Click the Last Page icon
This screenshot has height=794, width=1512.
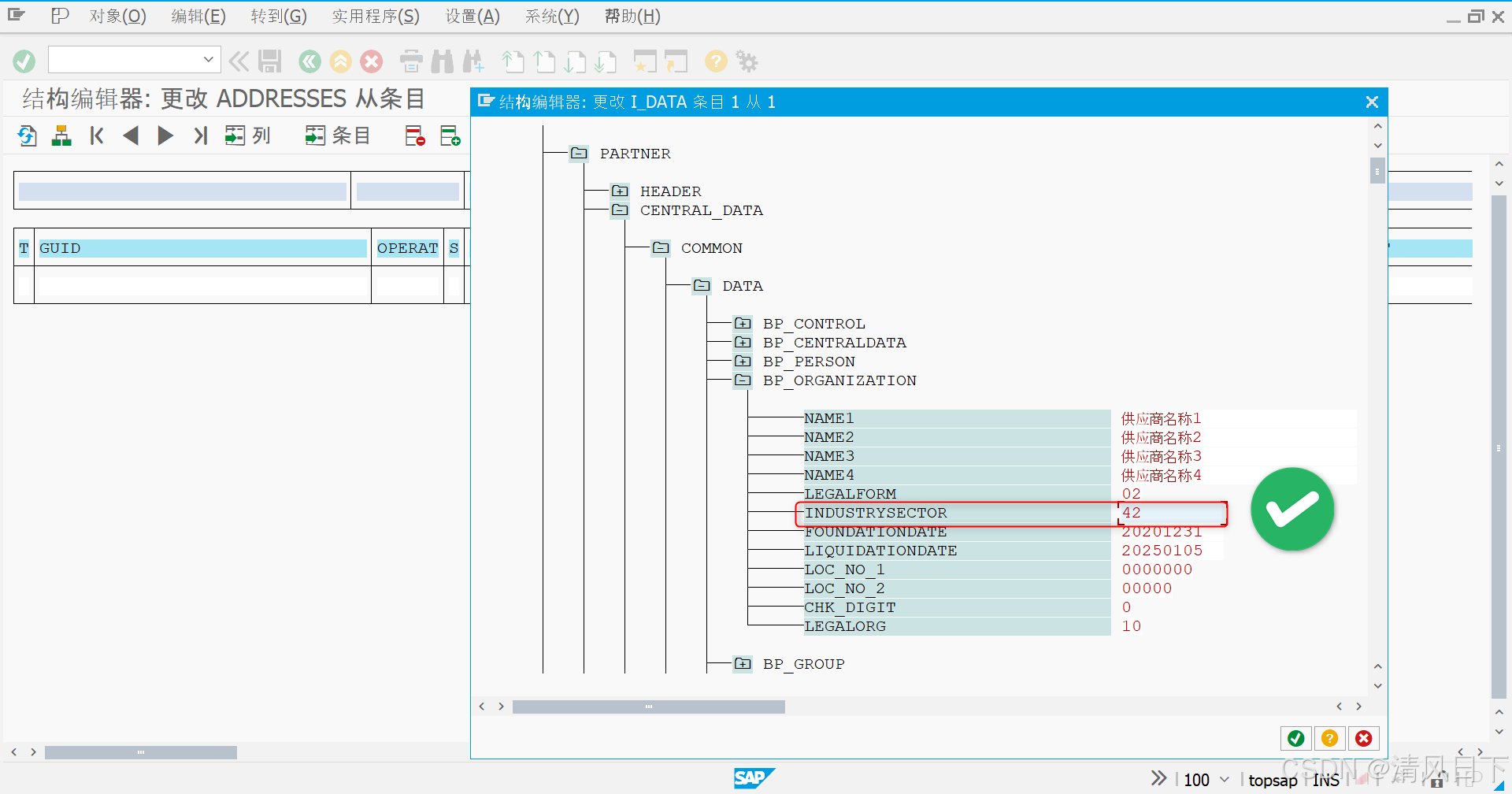click(606, 61)
